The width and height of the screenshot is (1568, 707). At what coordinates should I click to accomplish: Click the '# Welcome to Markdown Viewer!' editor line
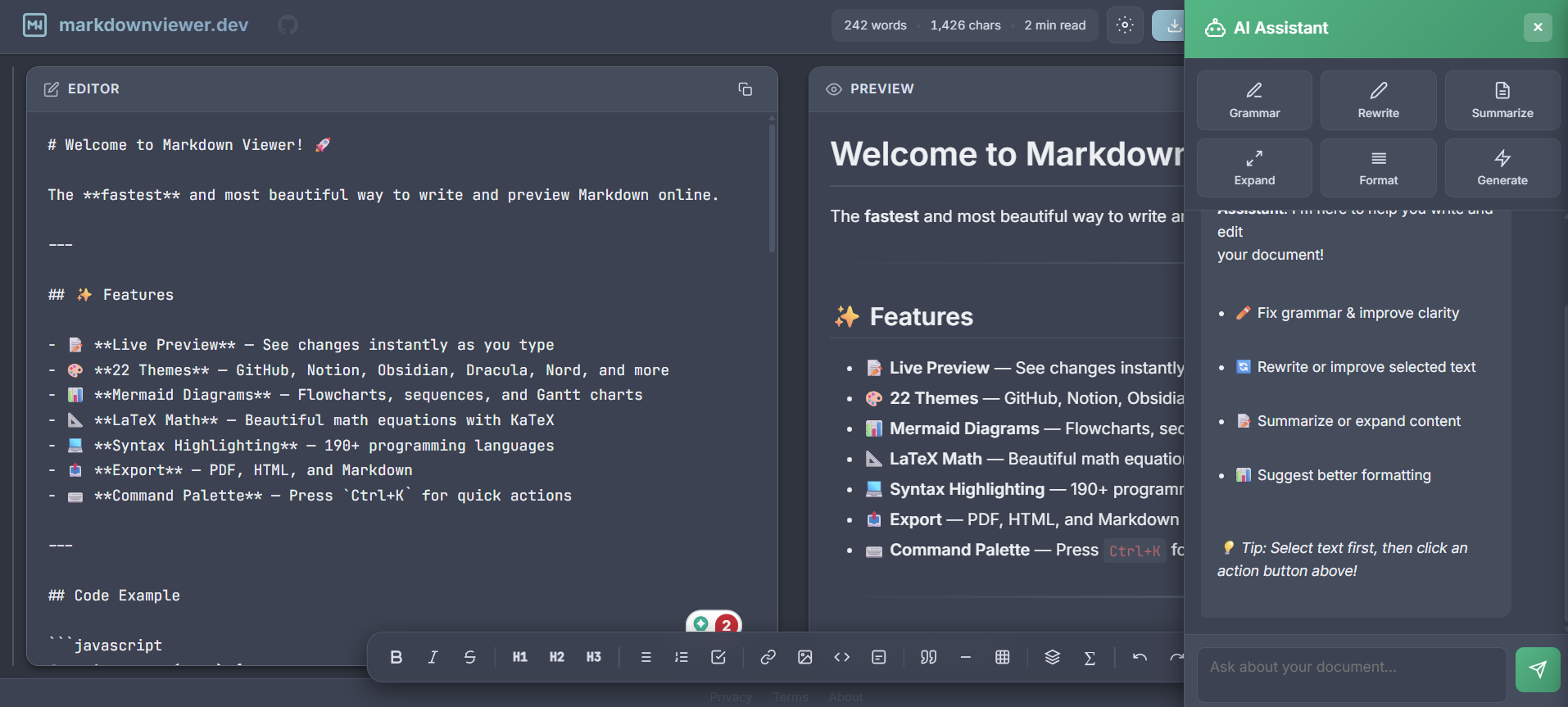(x=189, y=145)
